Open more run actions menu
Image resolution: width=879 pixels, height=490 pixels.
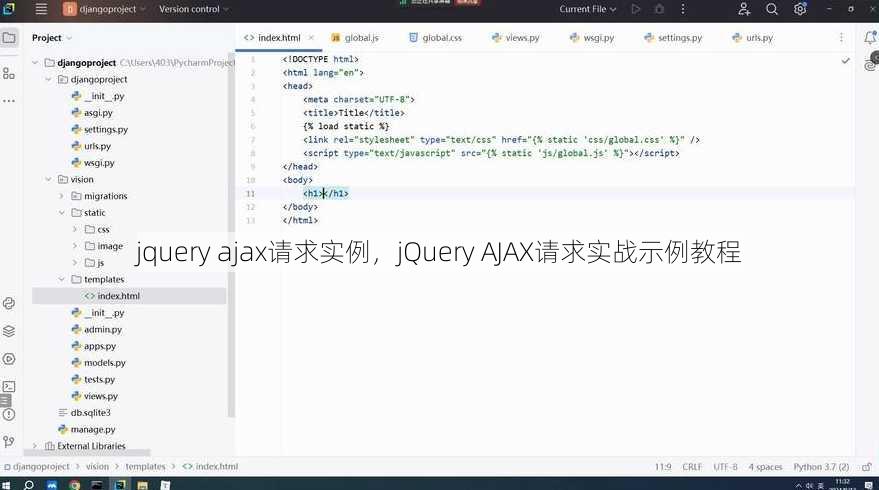683,9
